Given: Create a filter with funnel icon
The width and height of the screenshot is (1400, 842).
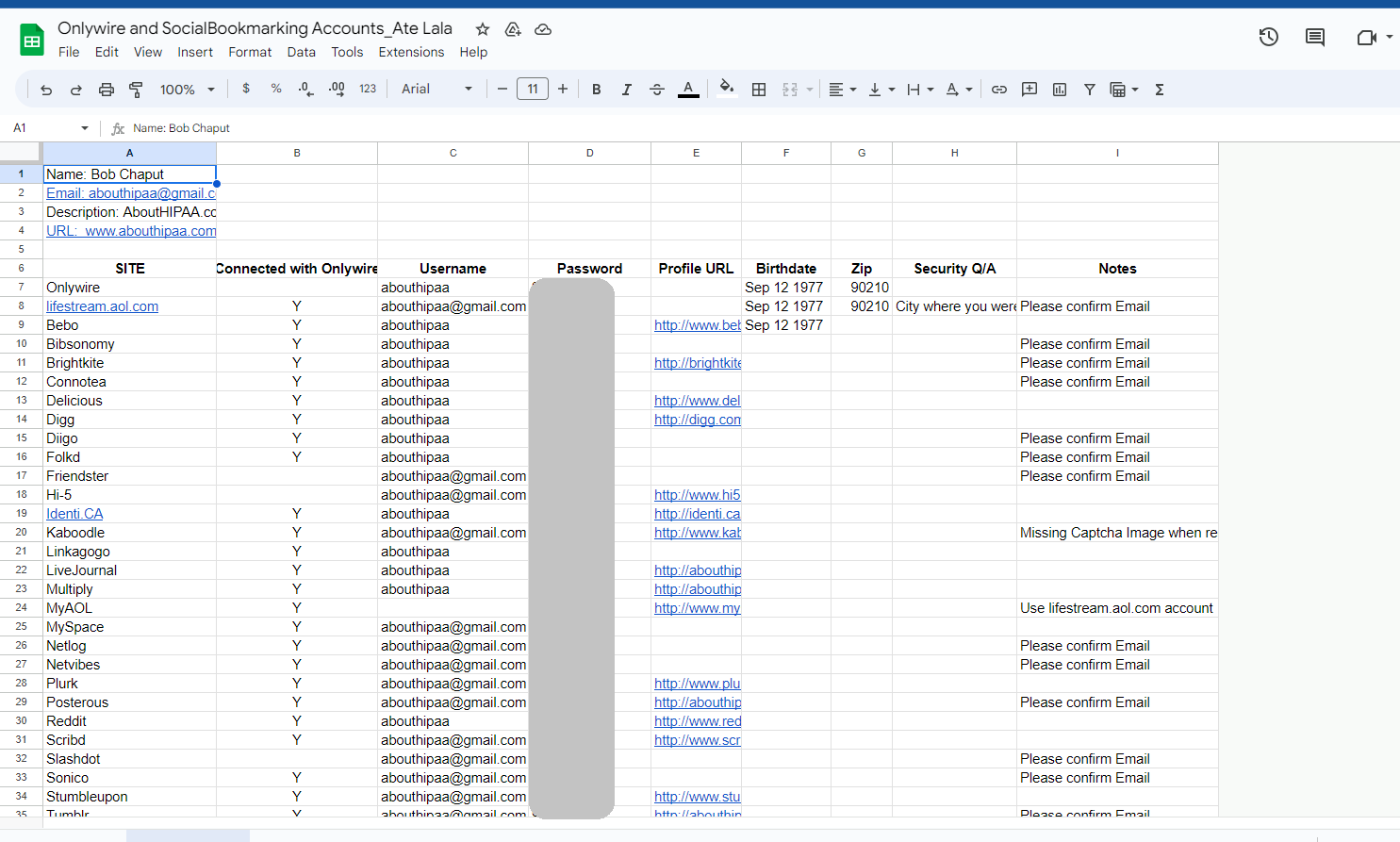Looking at the screenshot, I should click(1090, 90).
